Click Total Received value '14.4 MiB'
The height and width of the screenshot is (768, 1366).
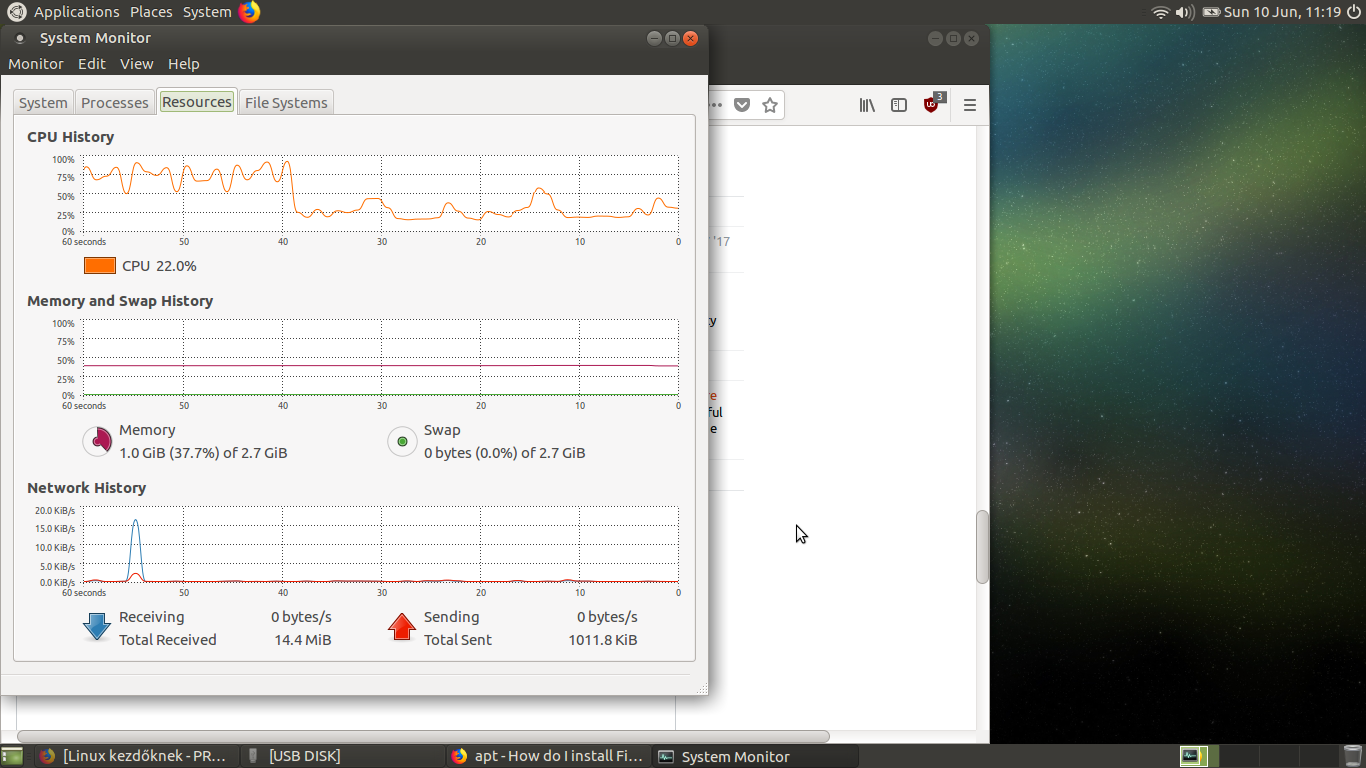(x=303, y=640)
